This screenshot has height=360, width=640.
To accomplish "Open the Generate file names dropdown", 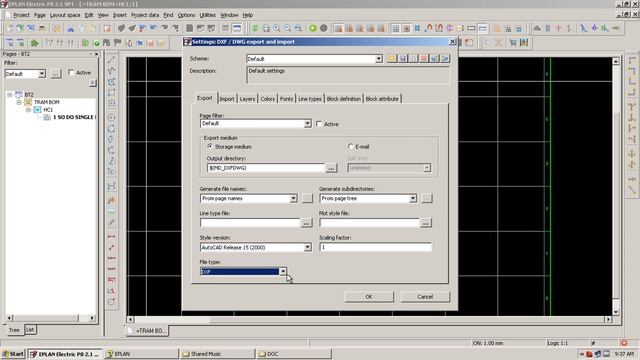I will [x=293, y=198].
